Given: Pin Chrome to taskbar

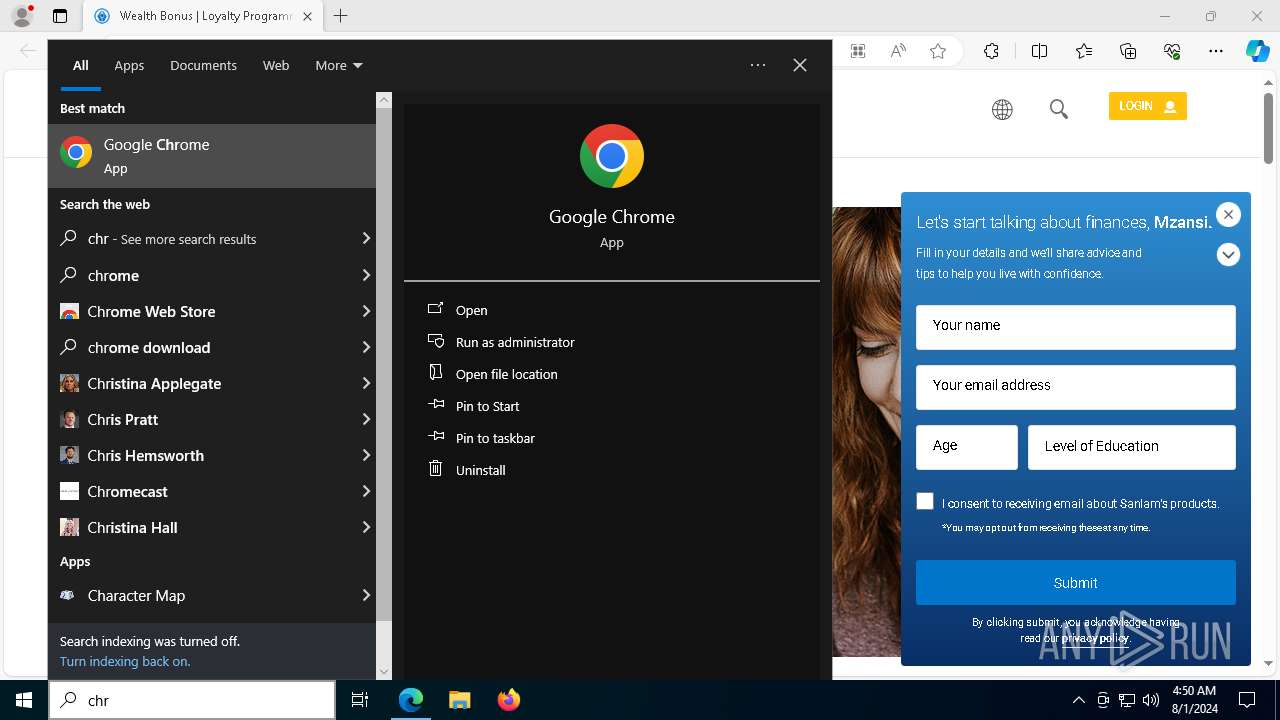Looking at the screenshot, I should click(494, 438).
